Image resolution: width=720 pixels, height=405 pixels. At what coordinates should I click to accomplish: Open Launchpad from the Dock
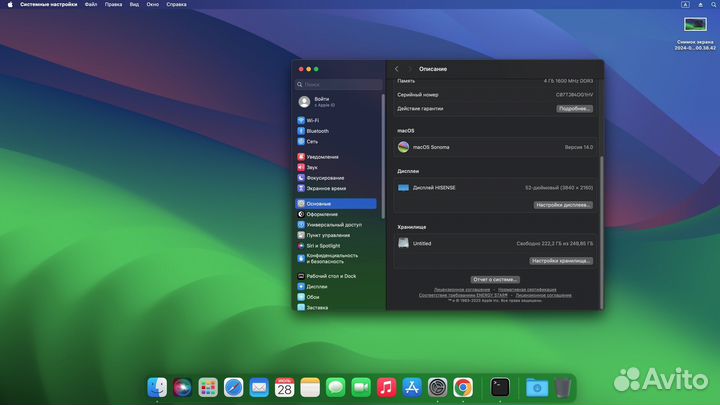tap(208, 387)
